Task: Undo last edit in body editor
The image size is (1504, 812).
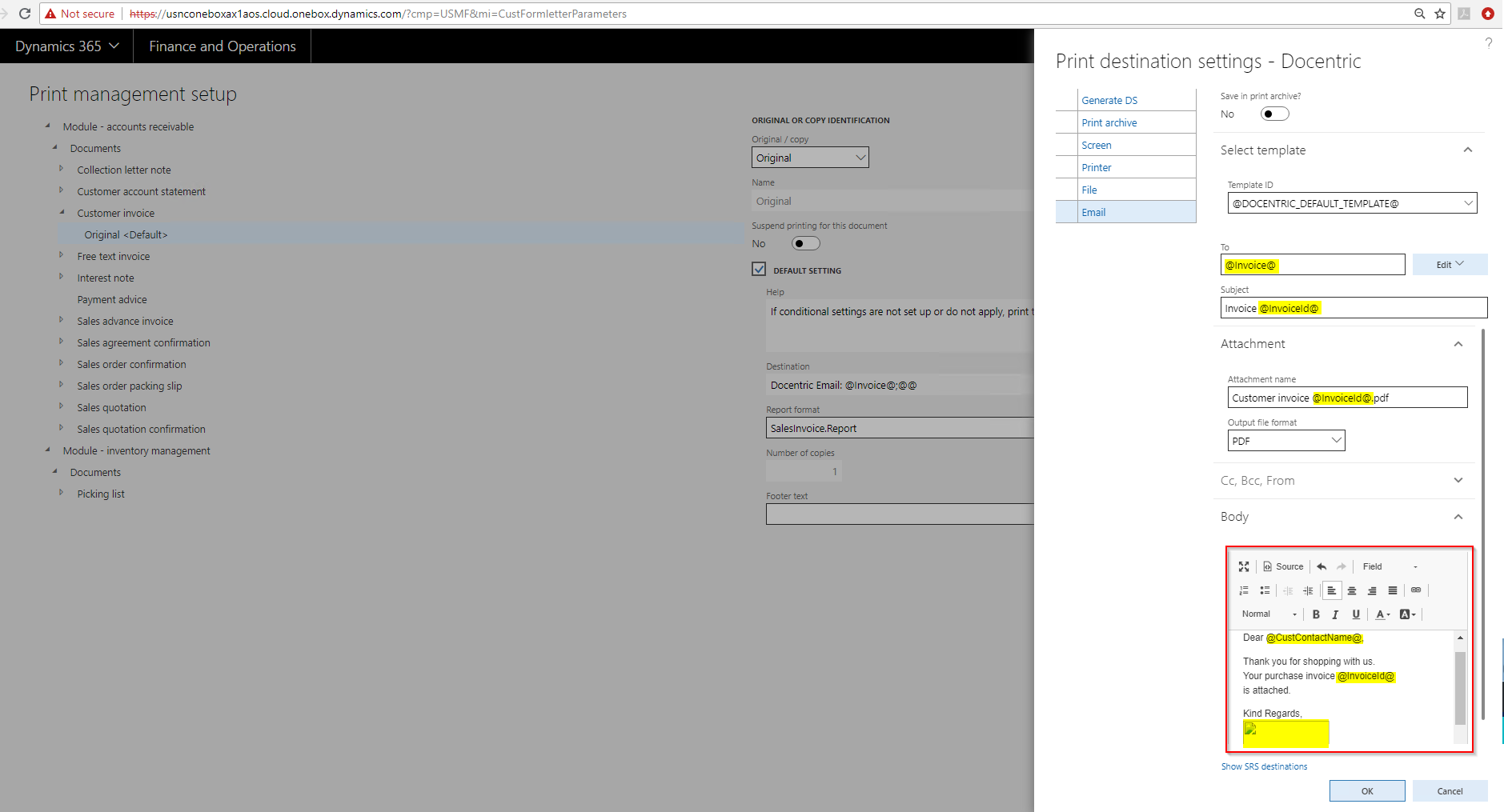Action: click(x=1322, y=566)
